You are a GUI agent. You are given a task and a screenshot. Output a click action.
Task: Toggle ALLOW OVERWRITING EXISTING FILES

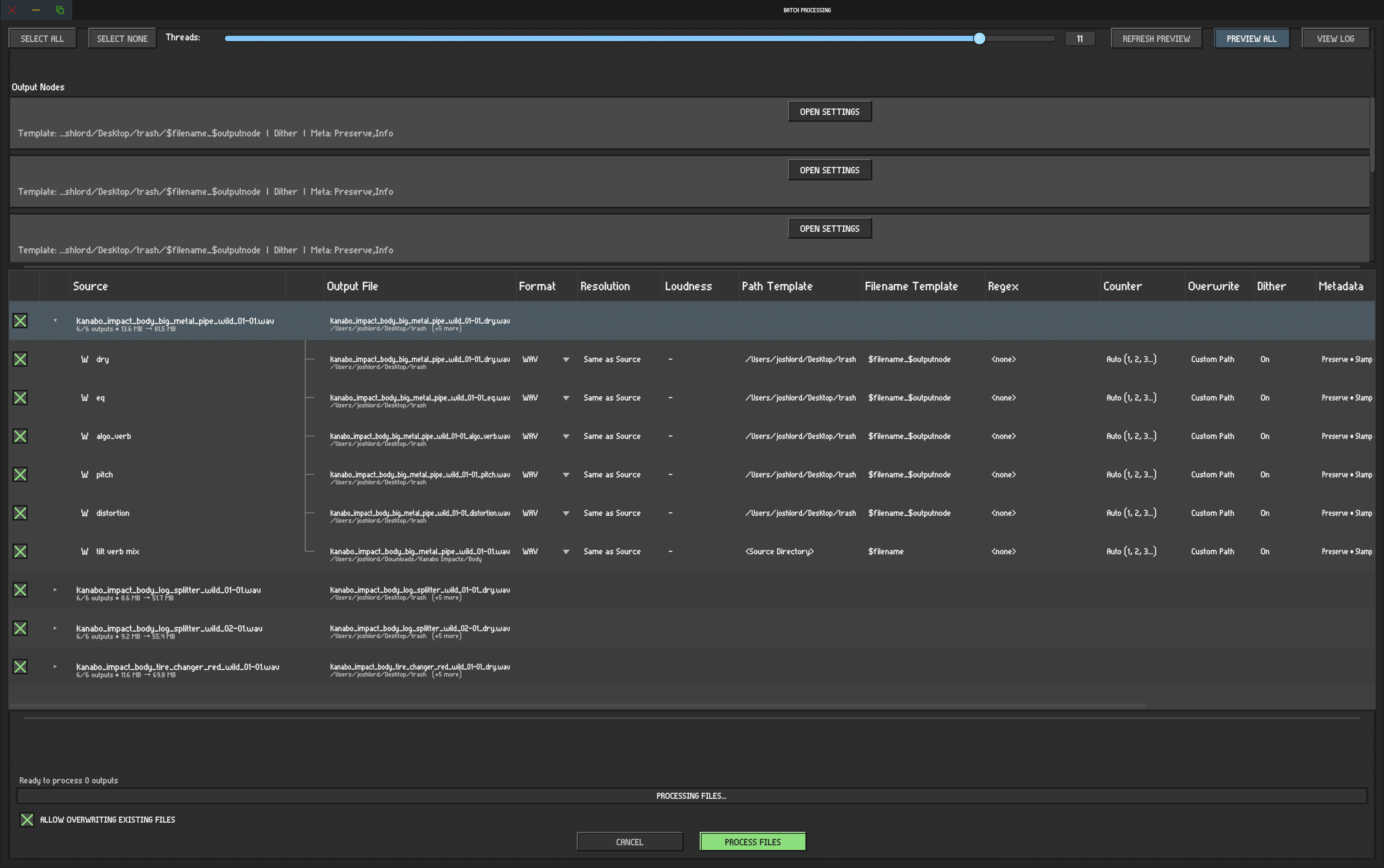point(27,819)
